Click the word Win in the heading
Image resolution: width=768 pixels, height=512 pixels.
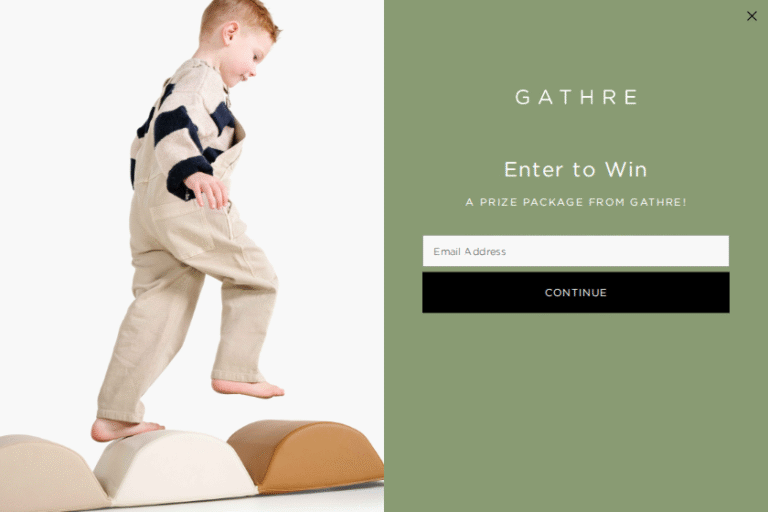click(626, 170)
